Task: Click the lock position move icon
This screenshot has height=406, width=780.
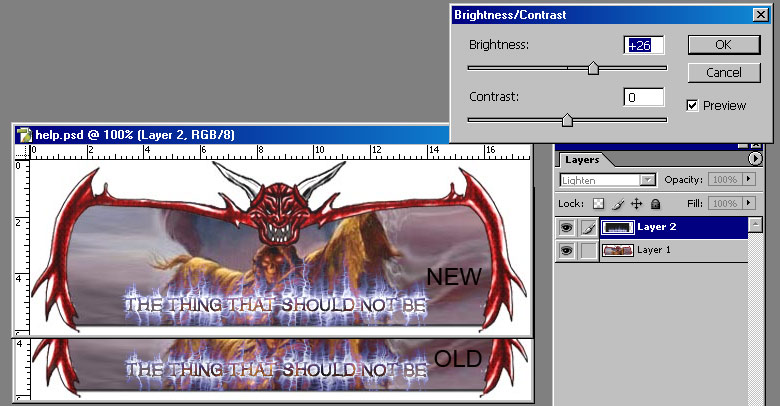Action: click(637, 204)
